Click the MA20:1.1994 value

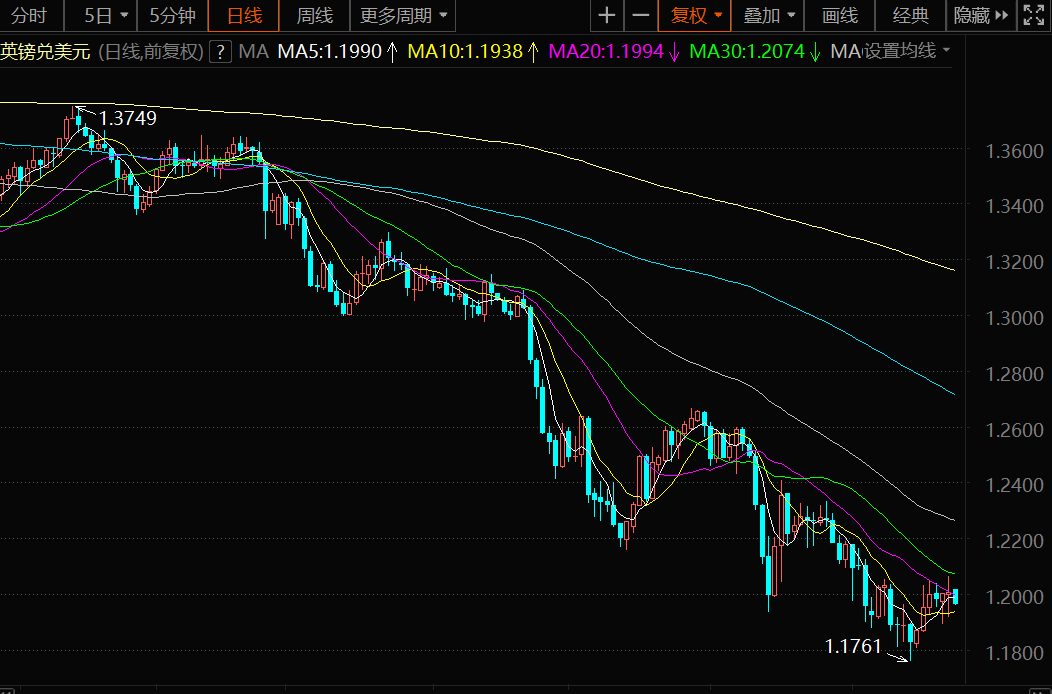click(606, 52)
